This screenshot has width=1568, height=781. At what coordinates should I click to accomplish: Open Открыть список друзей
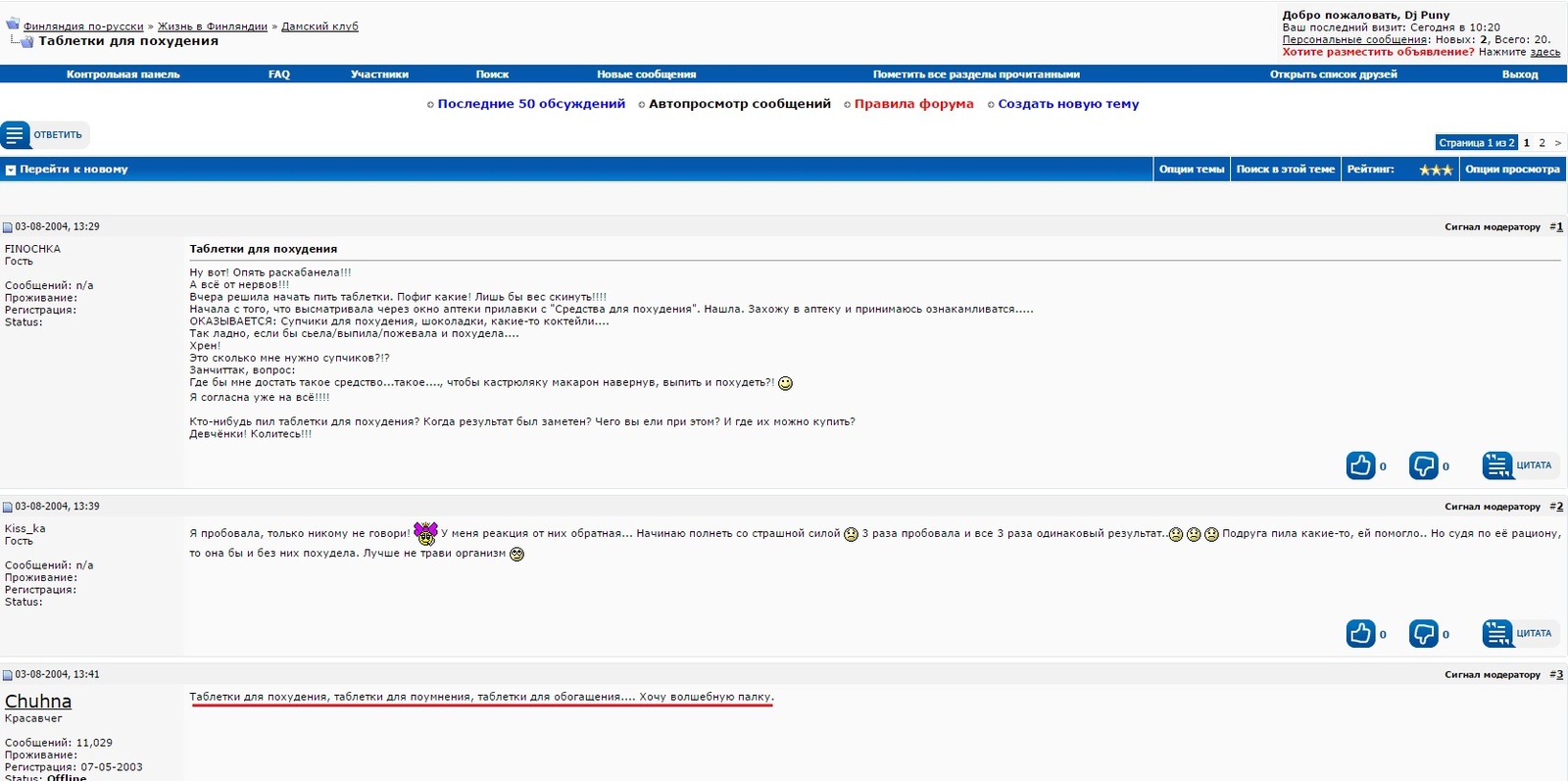(1333, 74)
